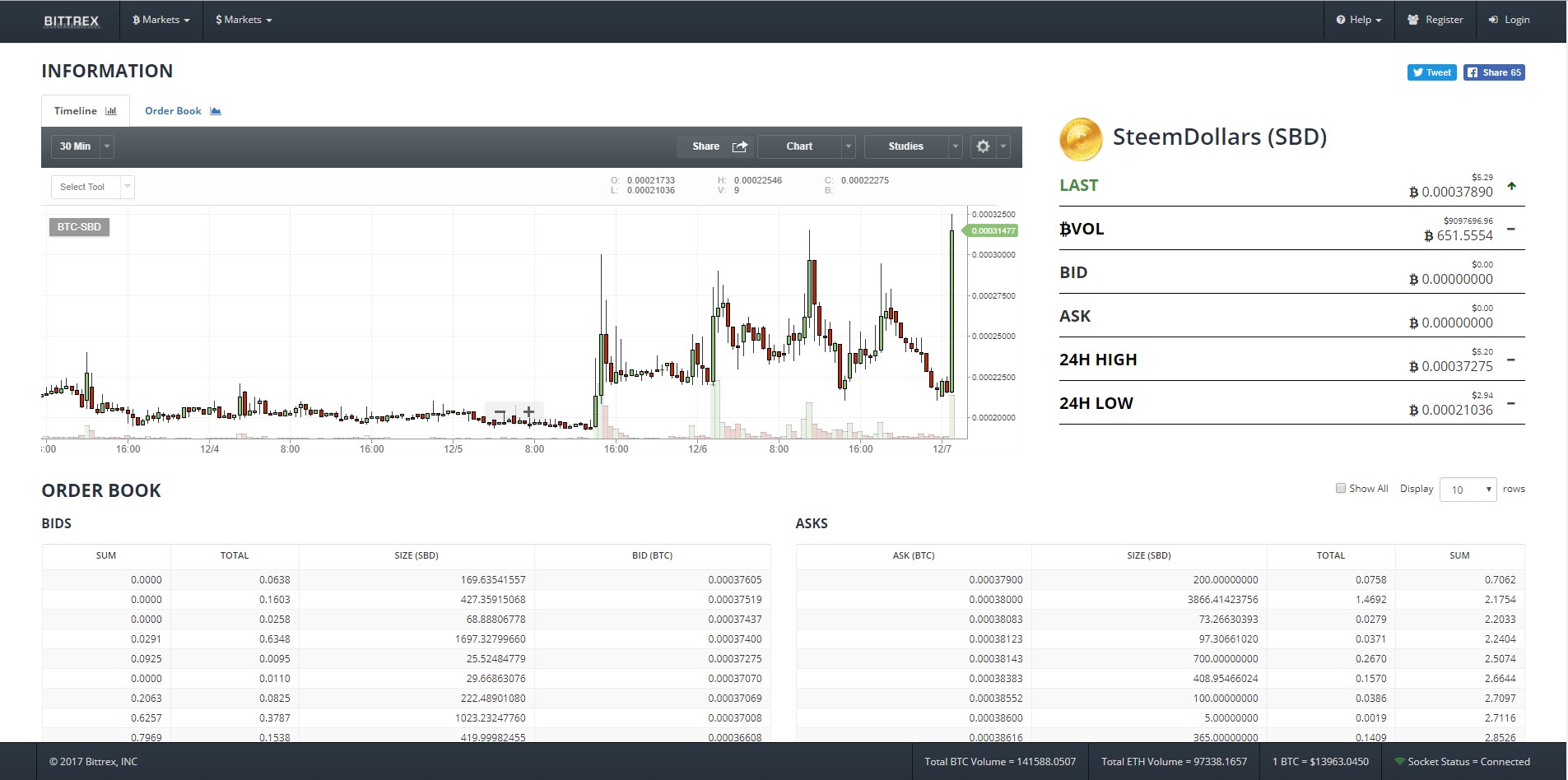Click the 24H HIGH value 0.00037275
The width and height of the screenshot is (1568, 780).
(x=1450, y=366)
